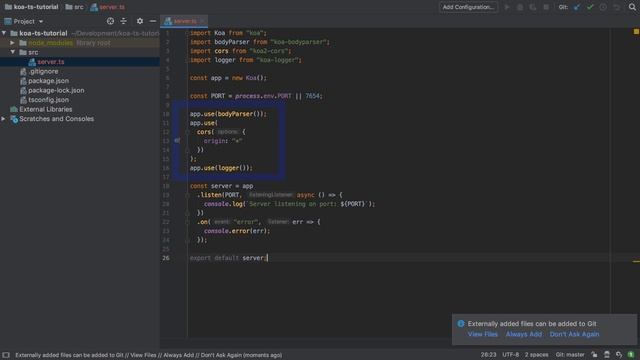Image resolution: width=640 pixels, height=360 pixels.
Task: Toggle code fold marker at line 12
Action: [x=187, y=132]
